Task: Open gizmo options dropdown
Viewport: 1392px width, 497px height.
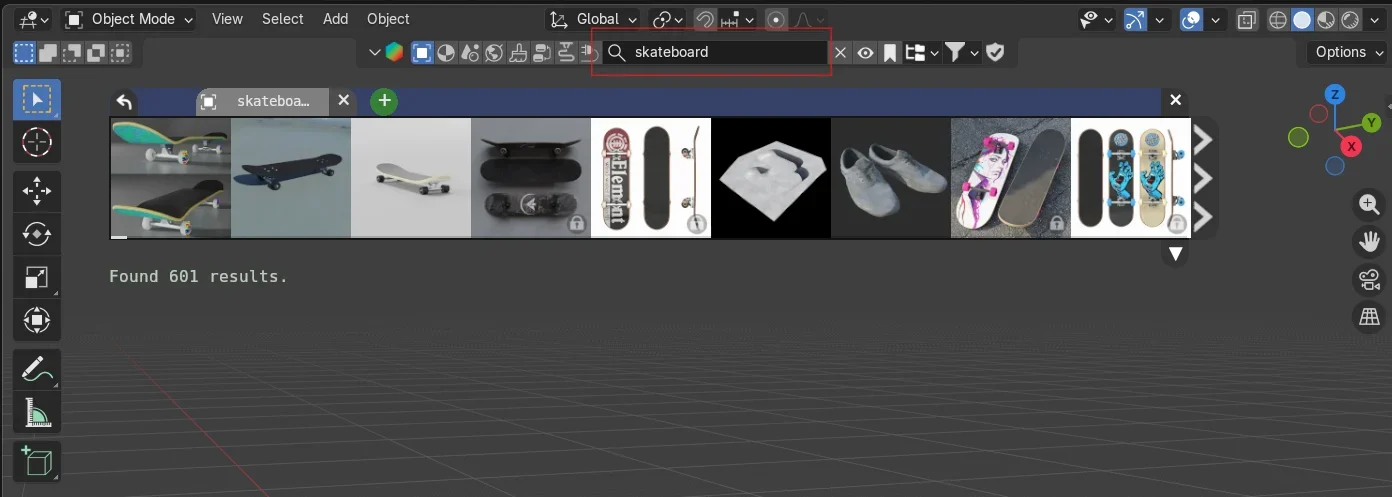Action: tap(1161, 19)
